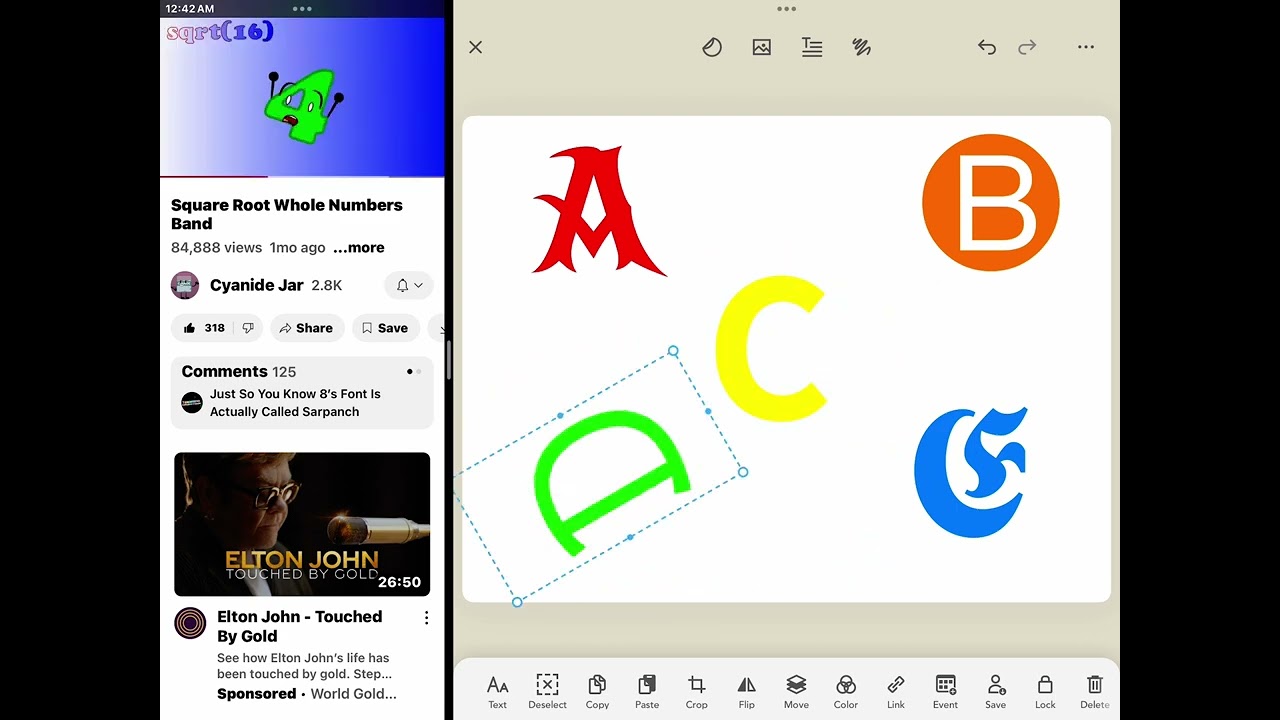Open the Cyanide Jar channel name
The height and width of the screenshot is (720, 1280).
pos(257,285)
